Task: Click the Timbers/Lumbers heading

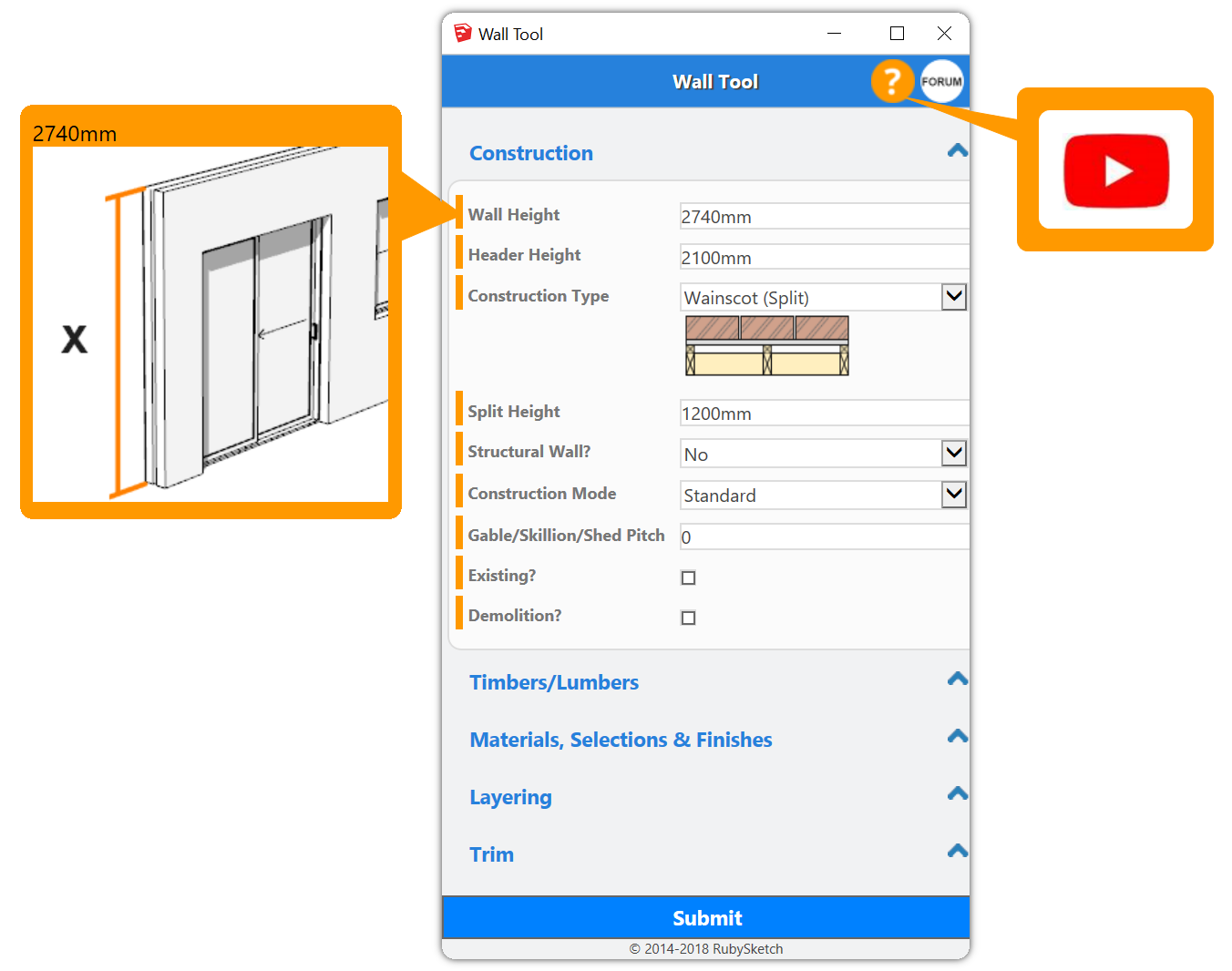Action: 554,682
